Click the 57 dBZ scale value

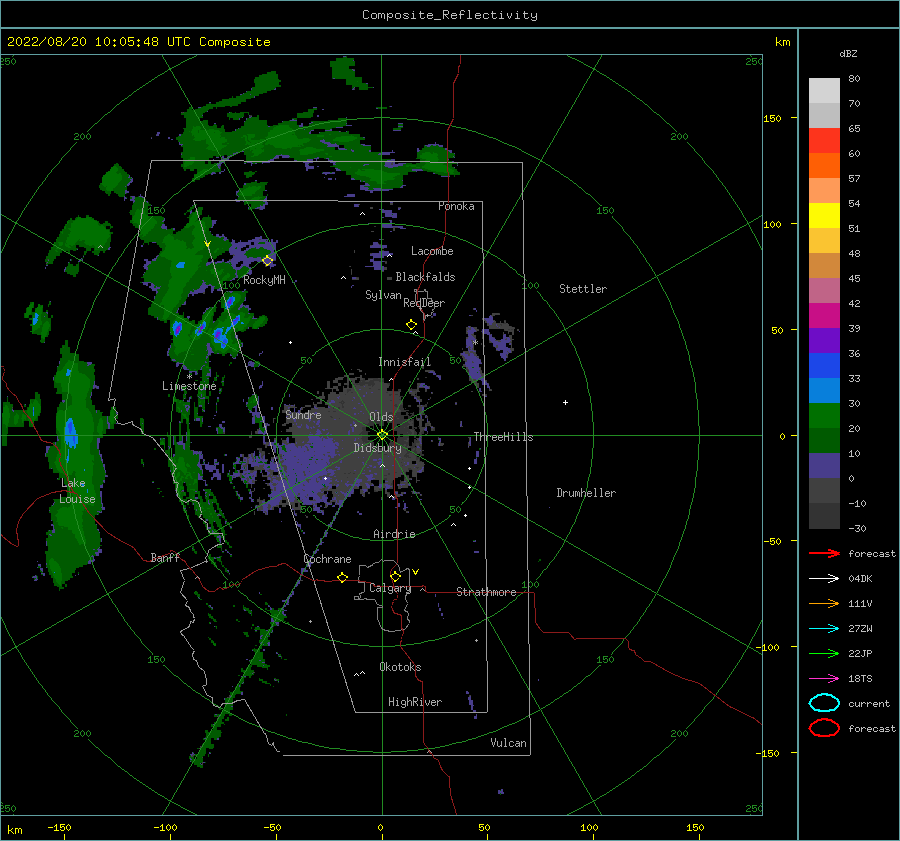[854, 179]
